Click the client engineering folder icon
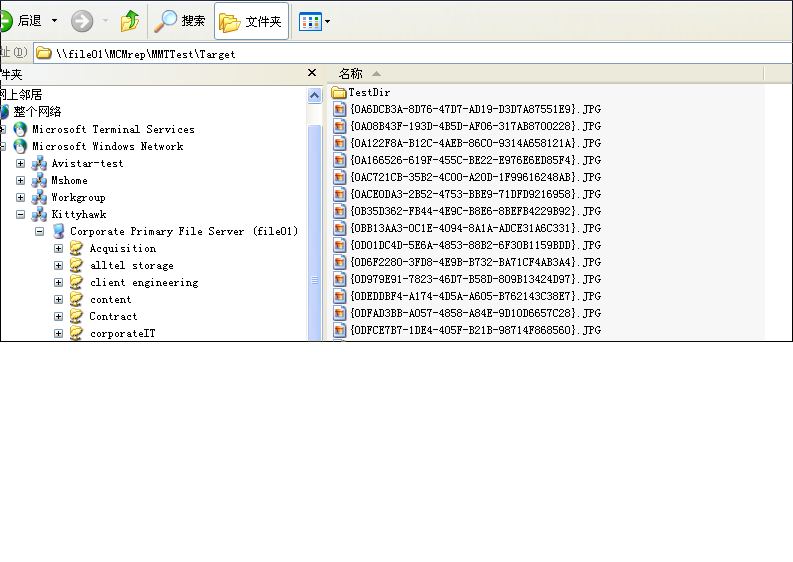The height and width of the screenshot is (562, 793). (x=76, y=282)
